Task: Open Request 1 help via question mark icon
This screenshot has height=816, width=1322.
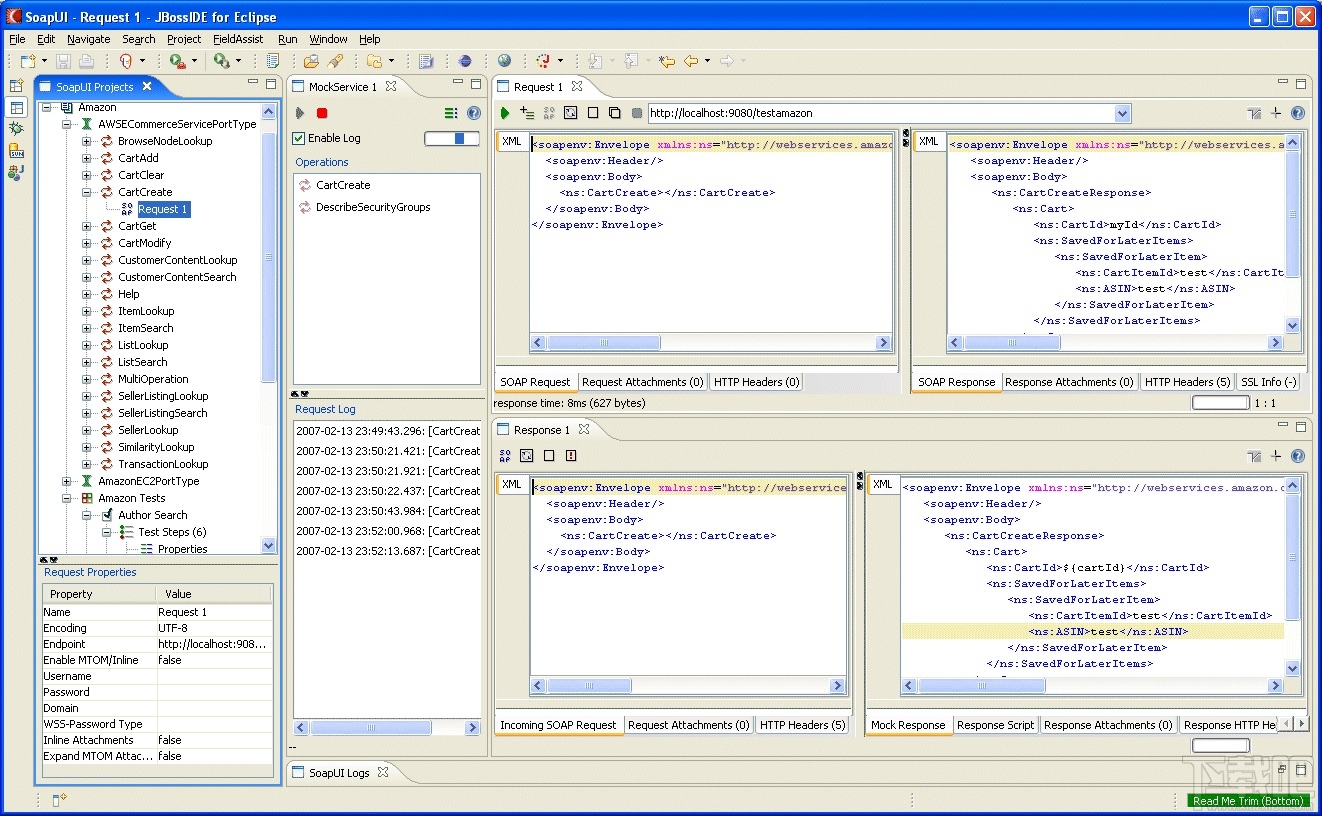Action: click(1296, 113)
